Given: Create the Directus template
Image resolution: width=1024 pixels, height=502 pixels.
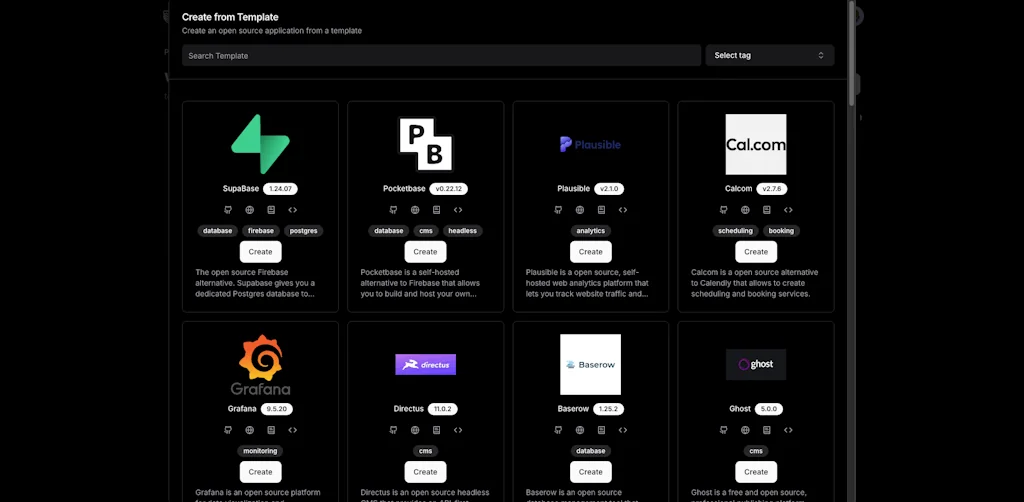Looking at the screenshot, I should pos(425,472).
